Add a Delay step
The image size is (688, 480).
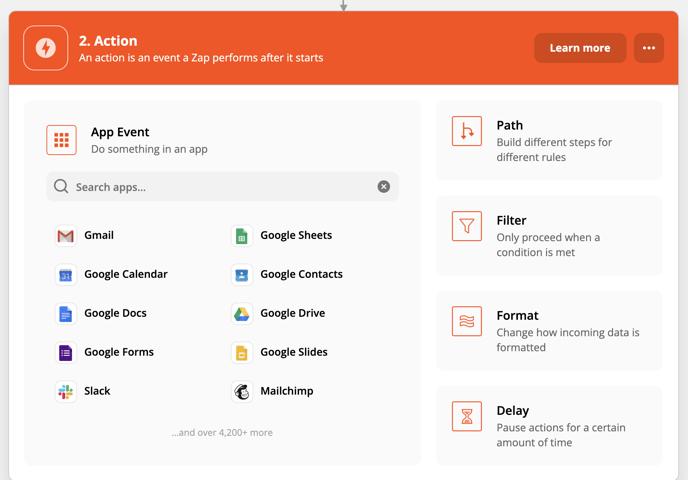pyautogui.click(x=549, y=426)
